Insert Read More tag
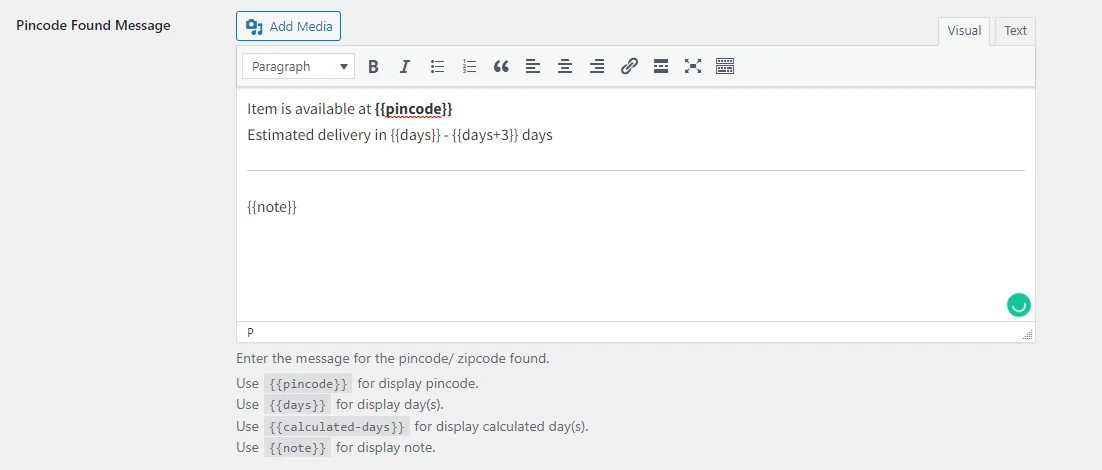Screen dimensions: 1102x470 661,67
